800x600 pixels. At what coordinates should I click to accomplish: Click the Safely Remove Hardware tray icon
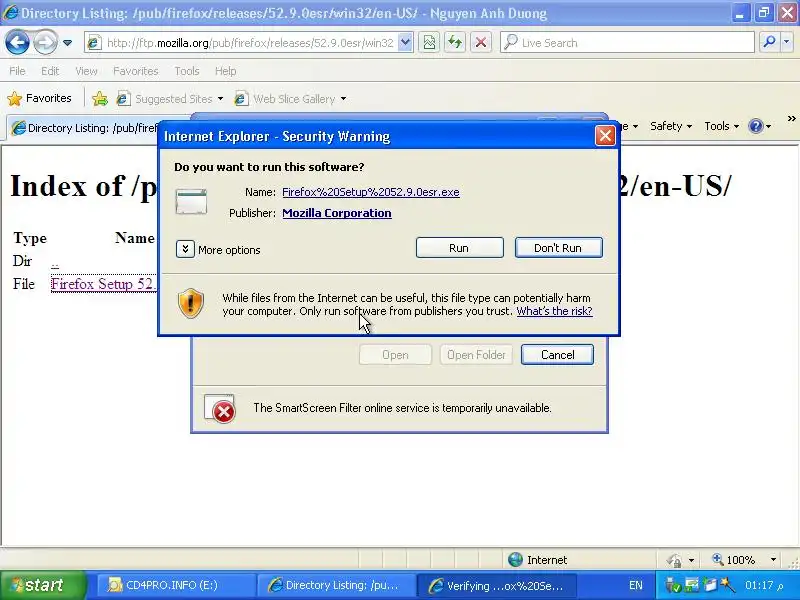(x=673, y=585)
